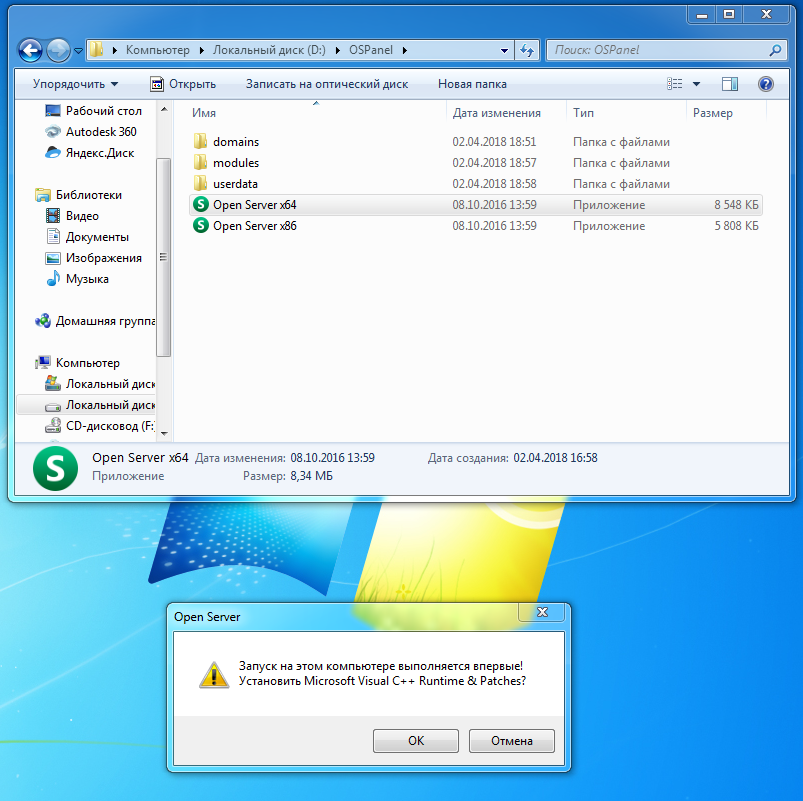Open the Упорядочить dropdown menu

[x=75, y=84]
